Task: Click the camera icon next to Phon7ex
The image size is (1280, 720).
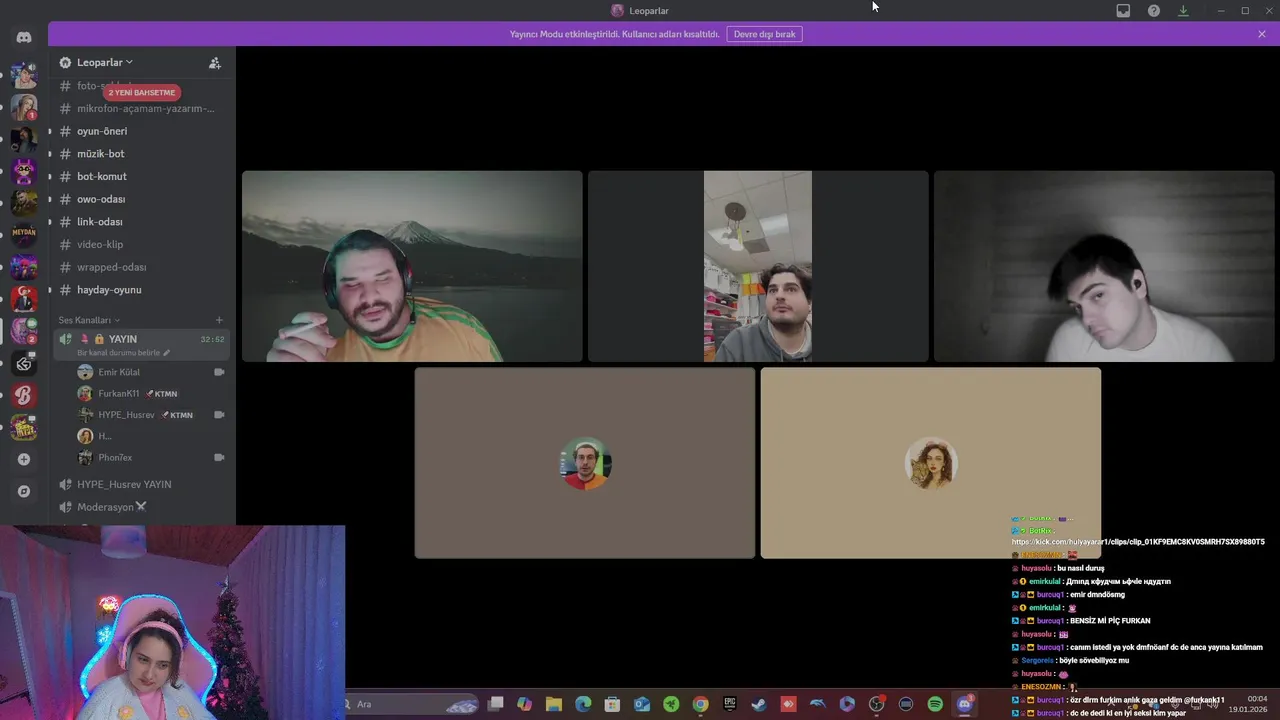Action: (x=219, y=458)
